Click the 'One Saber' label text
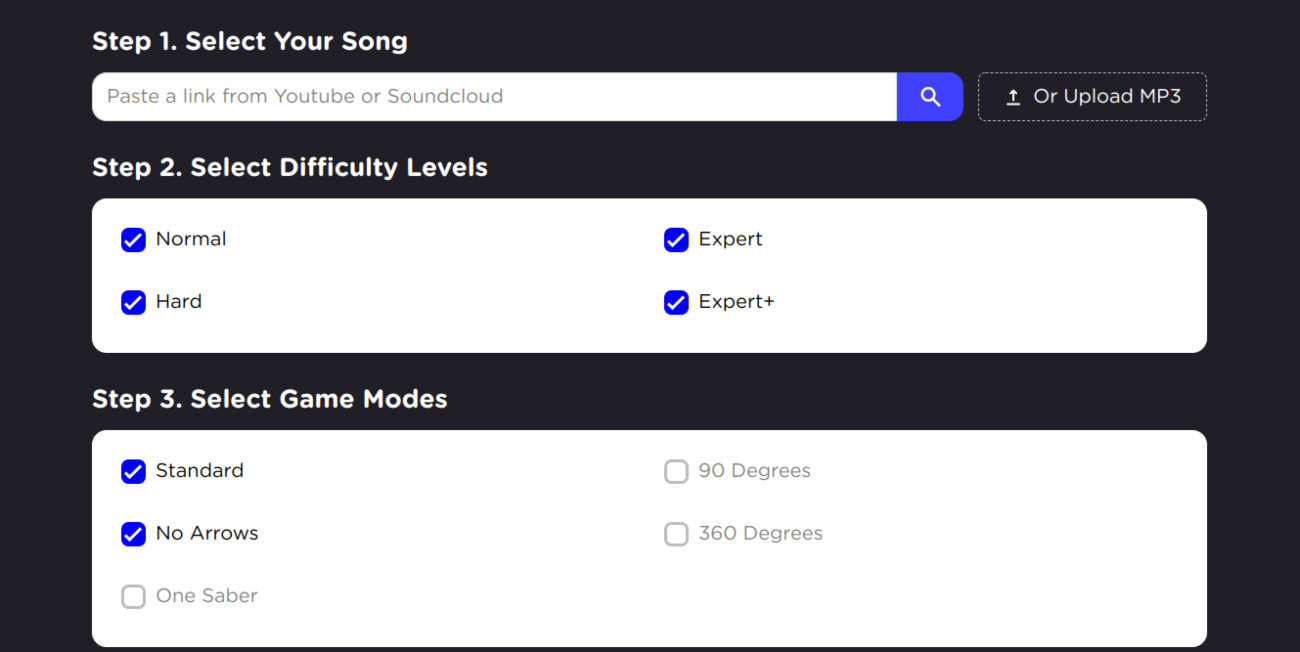 207,596
